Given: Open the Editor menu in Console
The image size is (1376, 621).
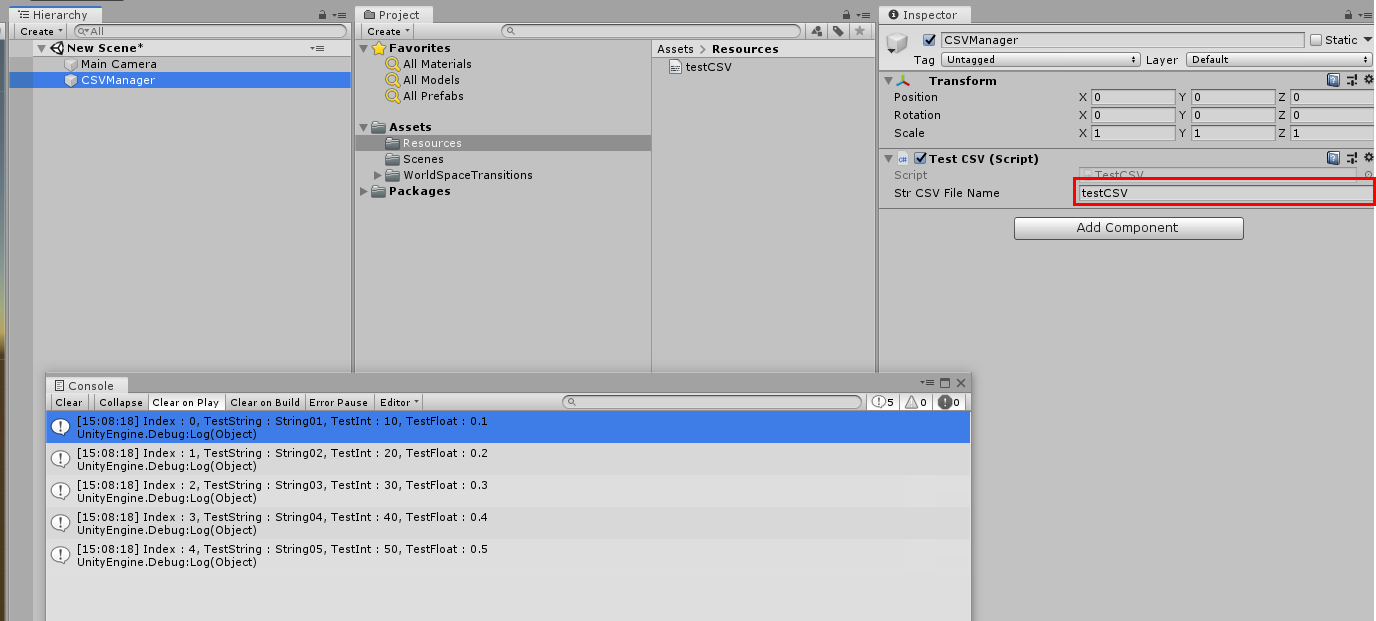Looking at the screenshot, I should 397,402.
